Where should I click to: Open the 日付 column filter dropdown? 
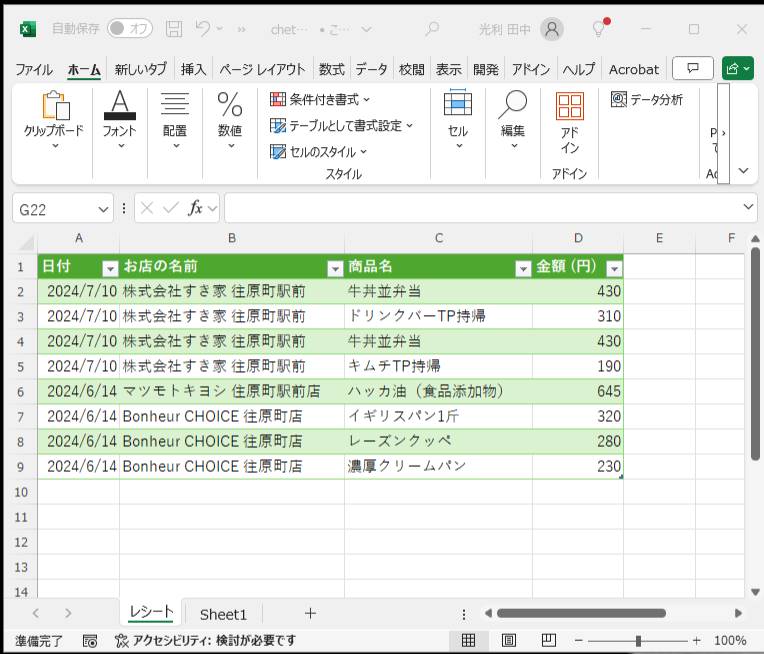tap(111, 268)
